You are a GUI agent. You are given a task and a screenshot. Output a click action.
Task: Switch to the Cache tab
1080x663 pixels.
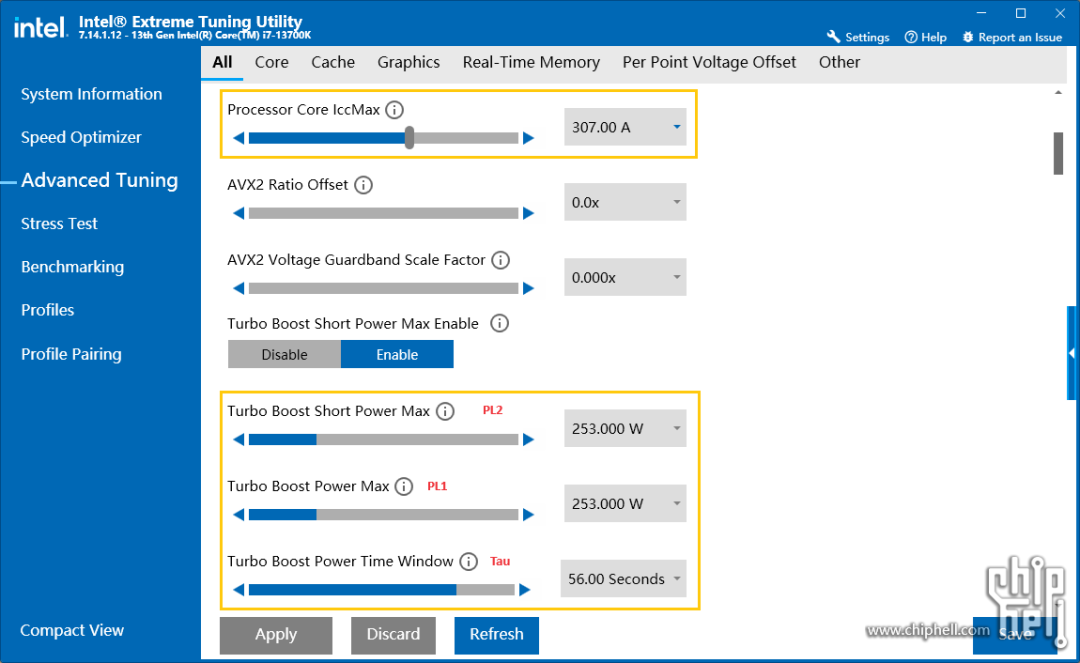[333, 63]
